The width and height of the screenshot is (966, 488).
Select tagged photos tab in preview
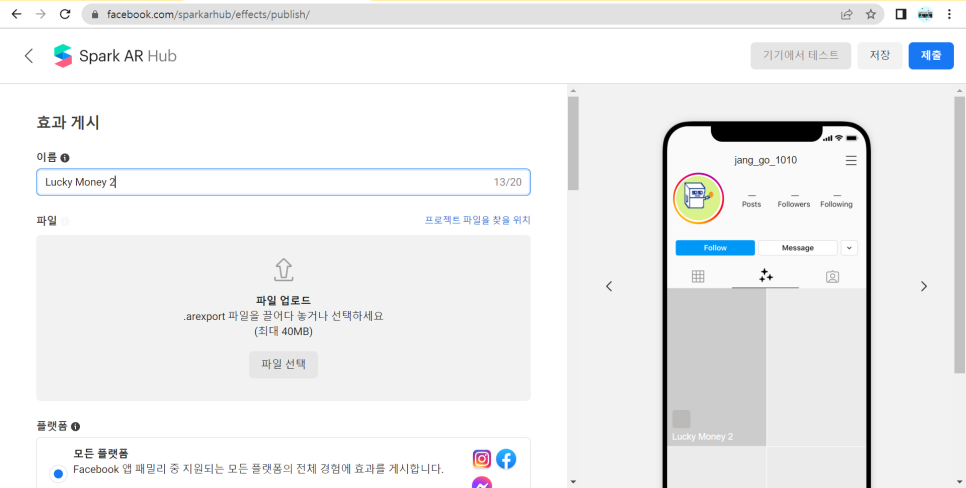point(832,277)
